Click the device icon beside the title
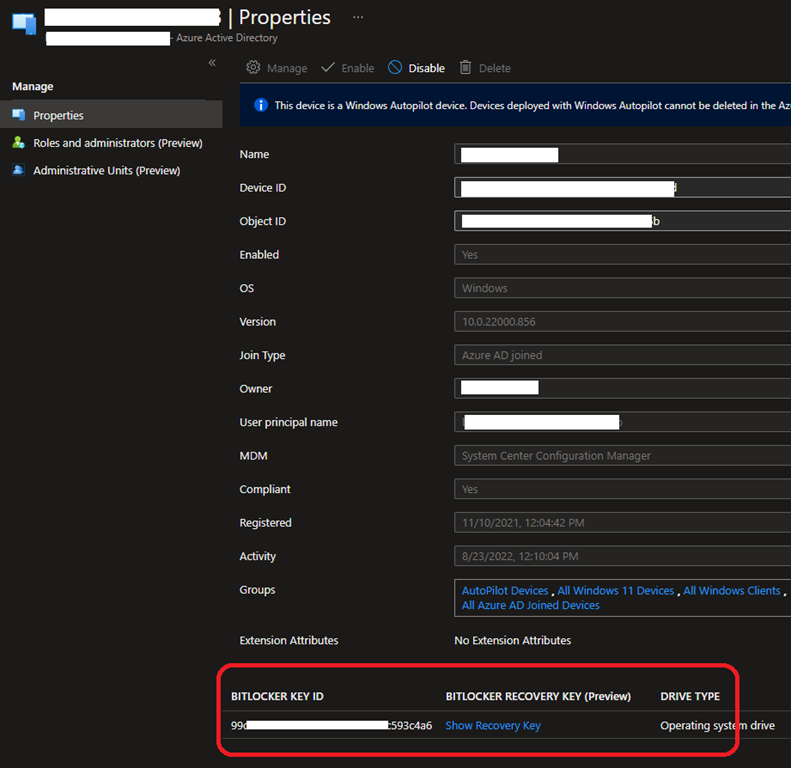791x768 pixels. tap(24, 24)
